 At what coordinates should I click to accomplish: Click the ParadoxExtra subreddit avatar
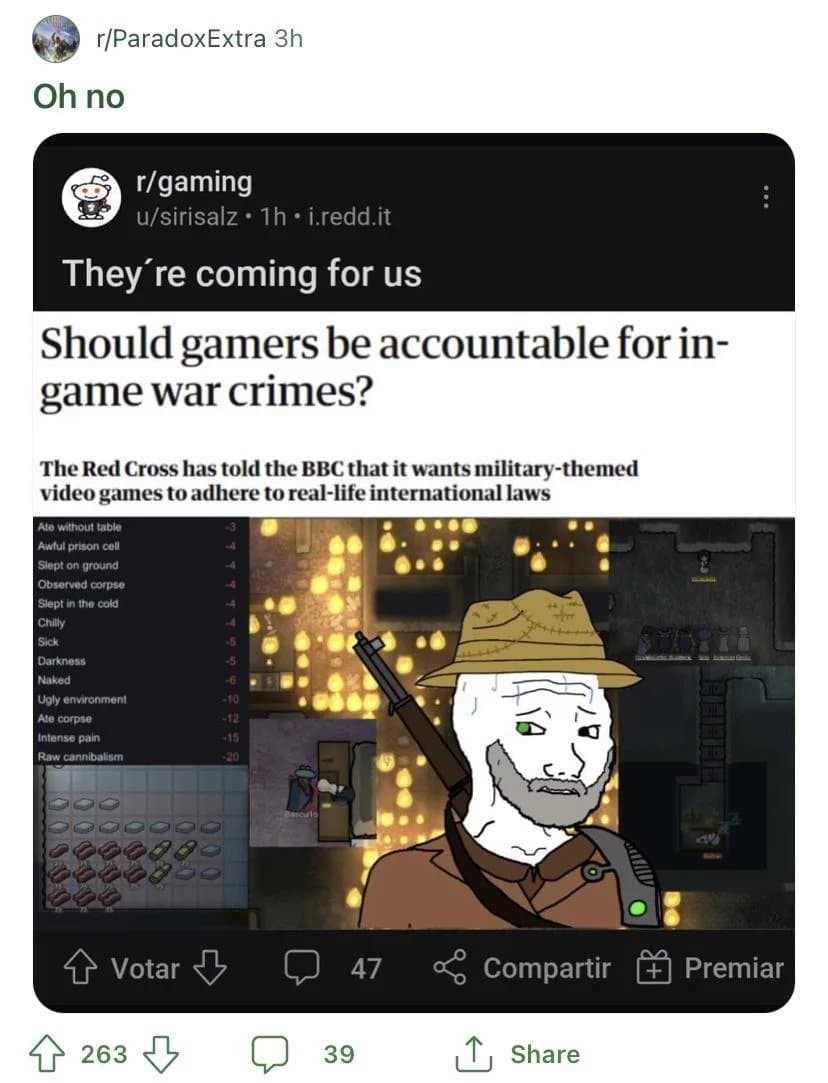[56, 39]
